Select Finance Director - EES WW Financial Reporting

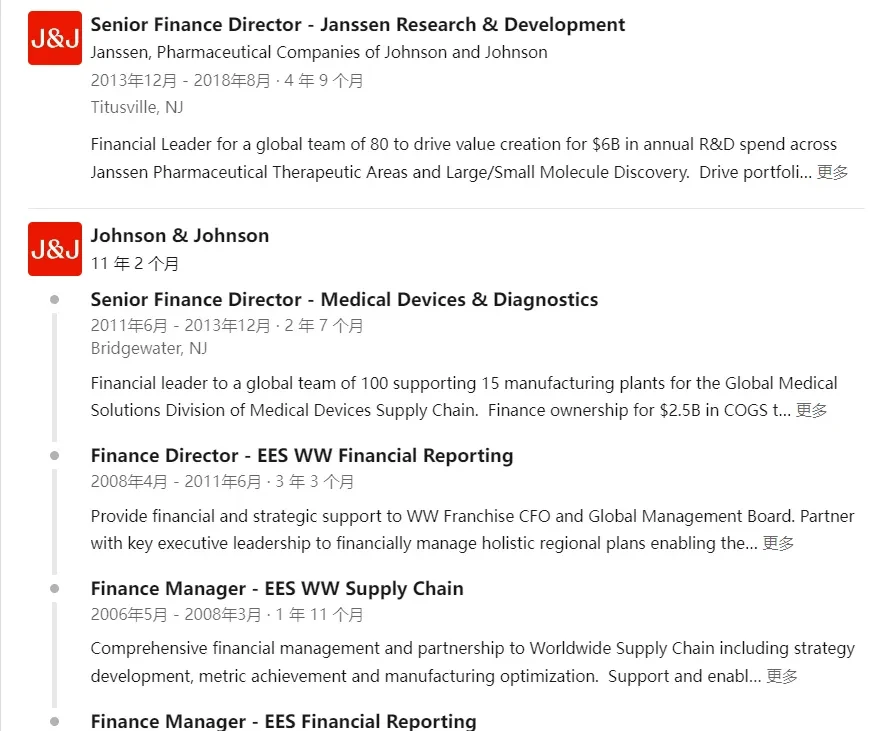click(302, 456)
